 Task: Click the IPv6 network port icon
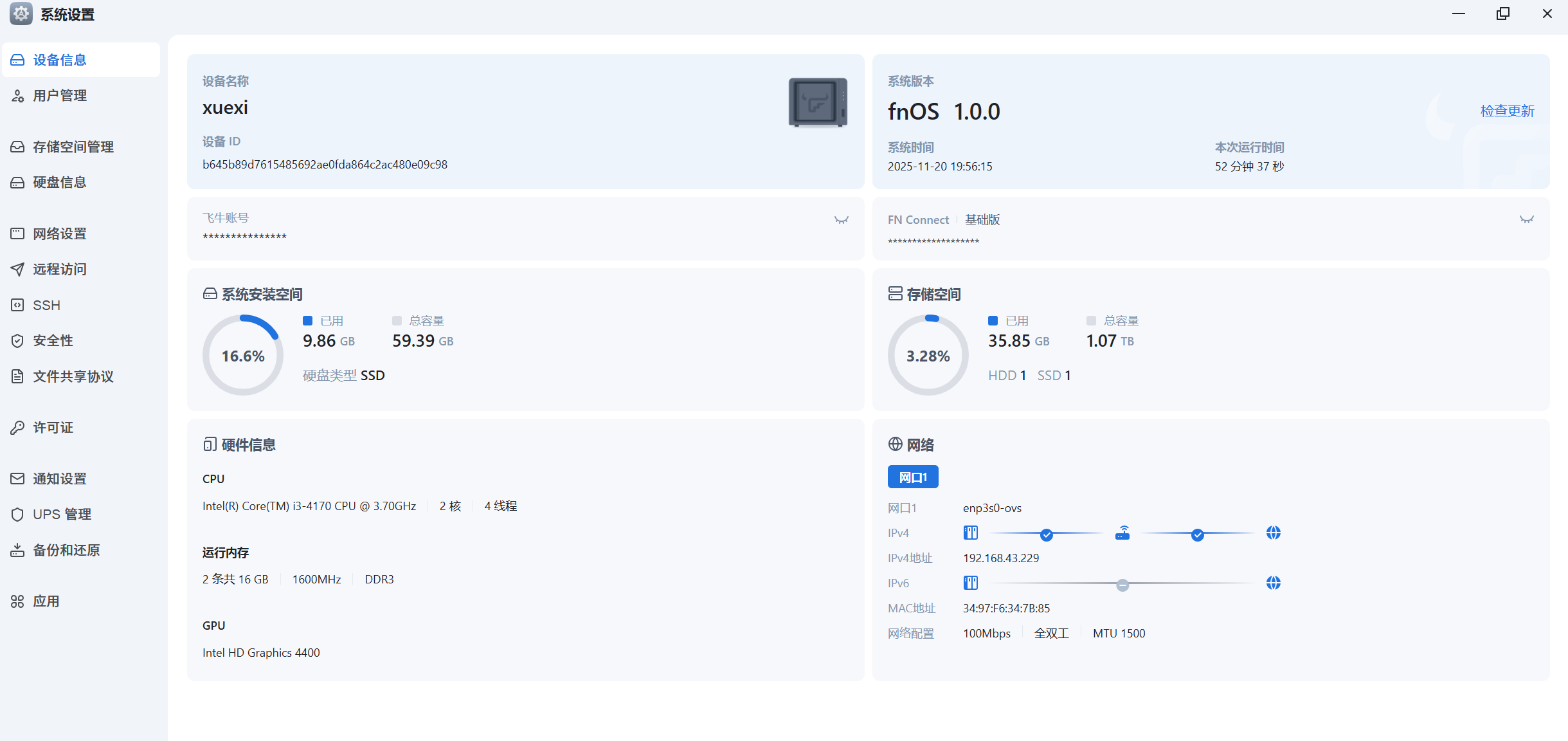click(x=971, y=583)
